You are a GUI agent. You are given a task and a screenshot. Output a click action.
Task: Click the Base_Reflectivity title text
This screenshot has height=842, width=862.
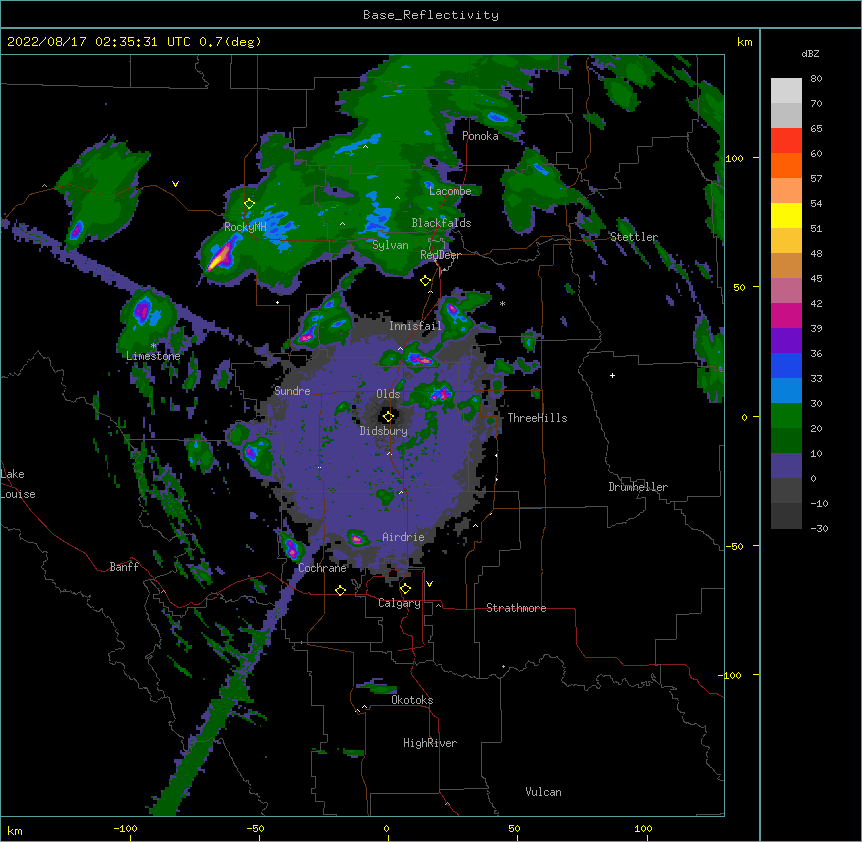[431, 15]
